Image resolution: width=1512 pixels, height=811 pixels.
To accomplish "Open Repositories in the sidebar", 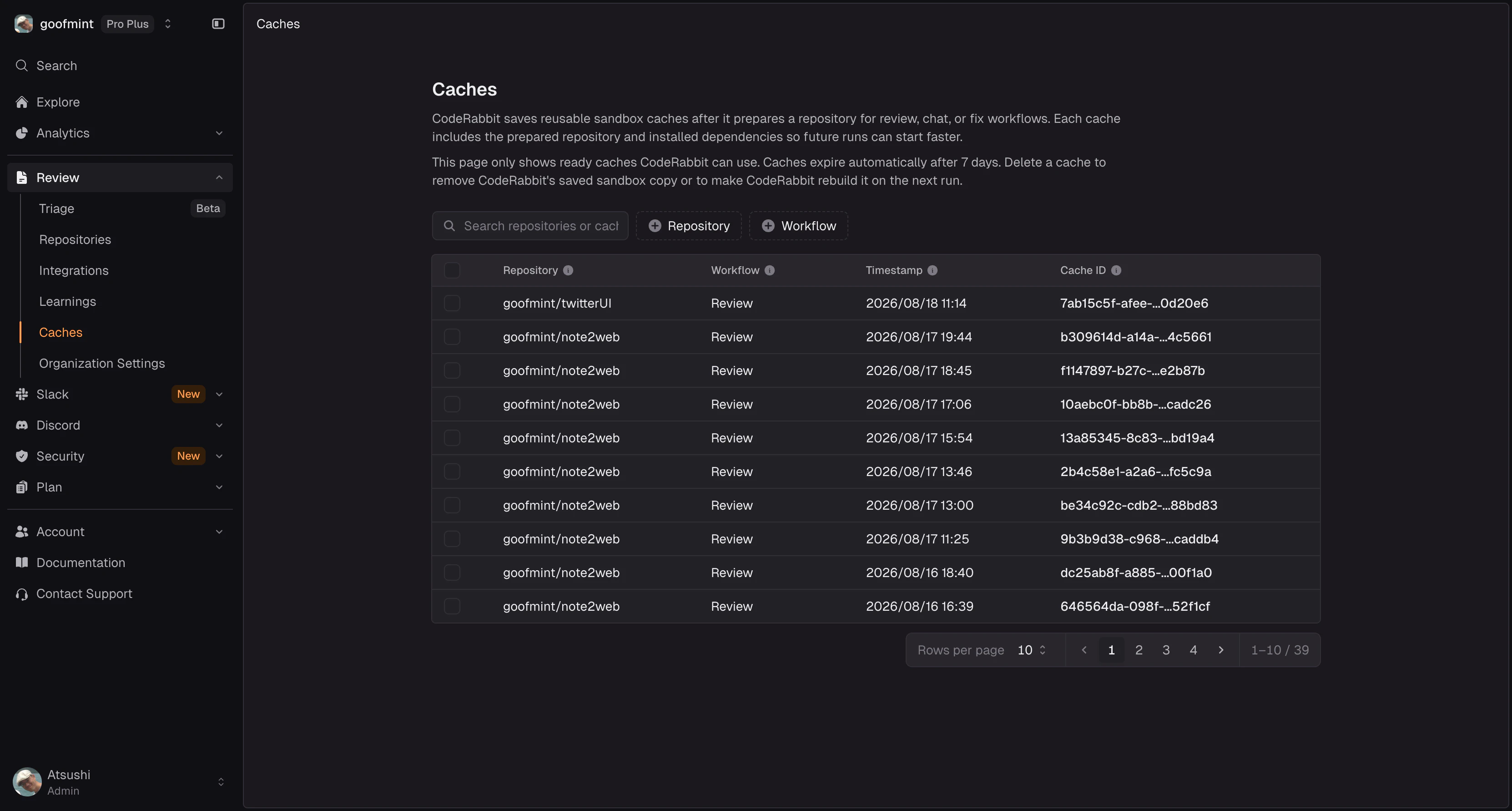I will [x=75, y=239].
